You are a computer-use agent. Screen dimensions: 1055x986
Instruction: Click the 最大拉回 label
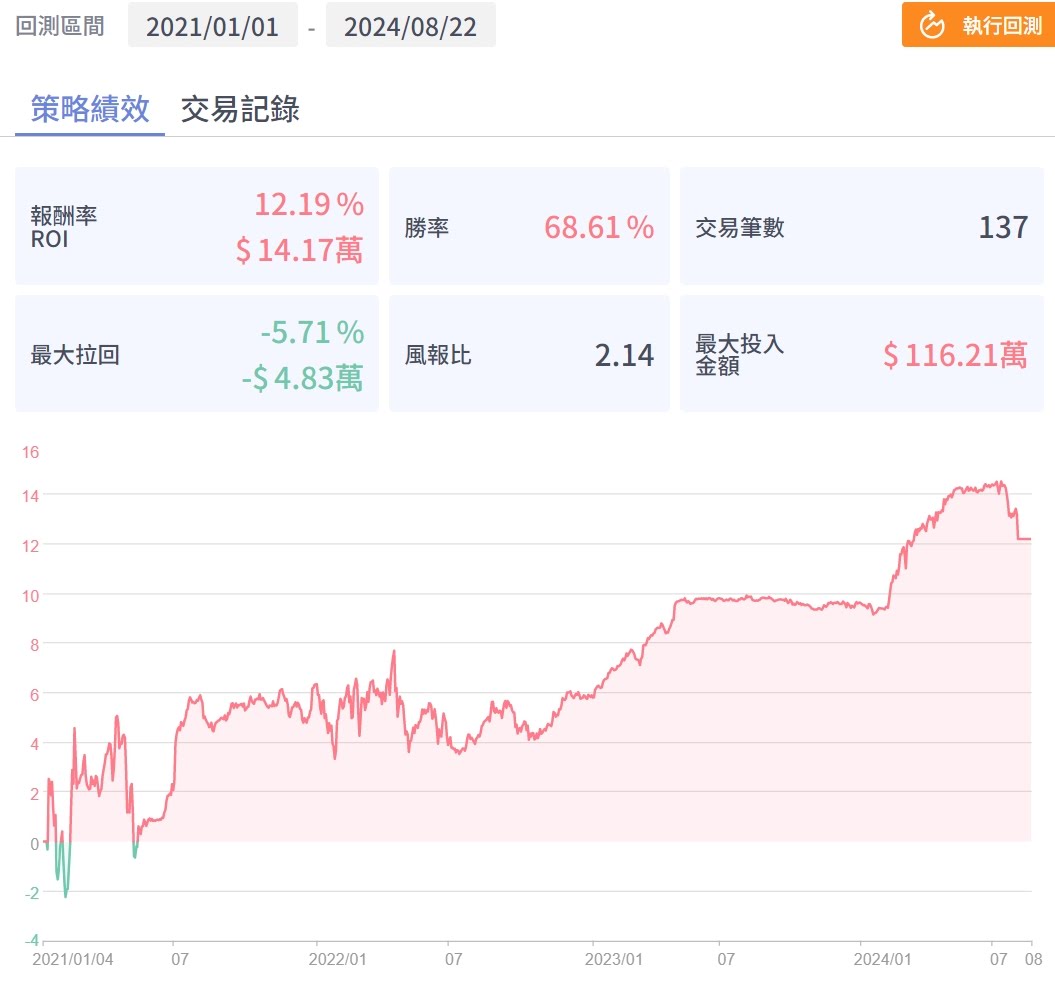click(x=75, y=354)
